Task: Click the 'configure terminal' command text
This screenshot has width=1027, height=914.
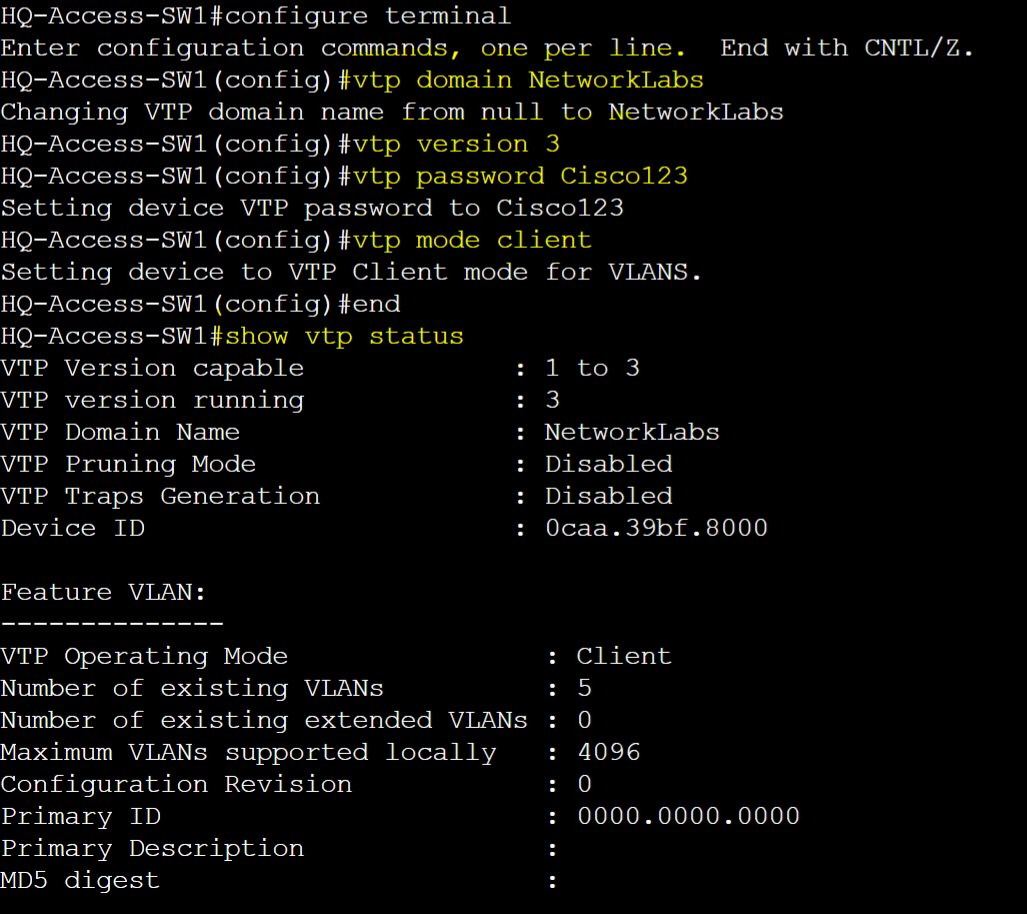Action: coord(367,16)
